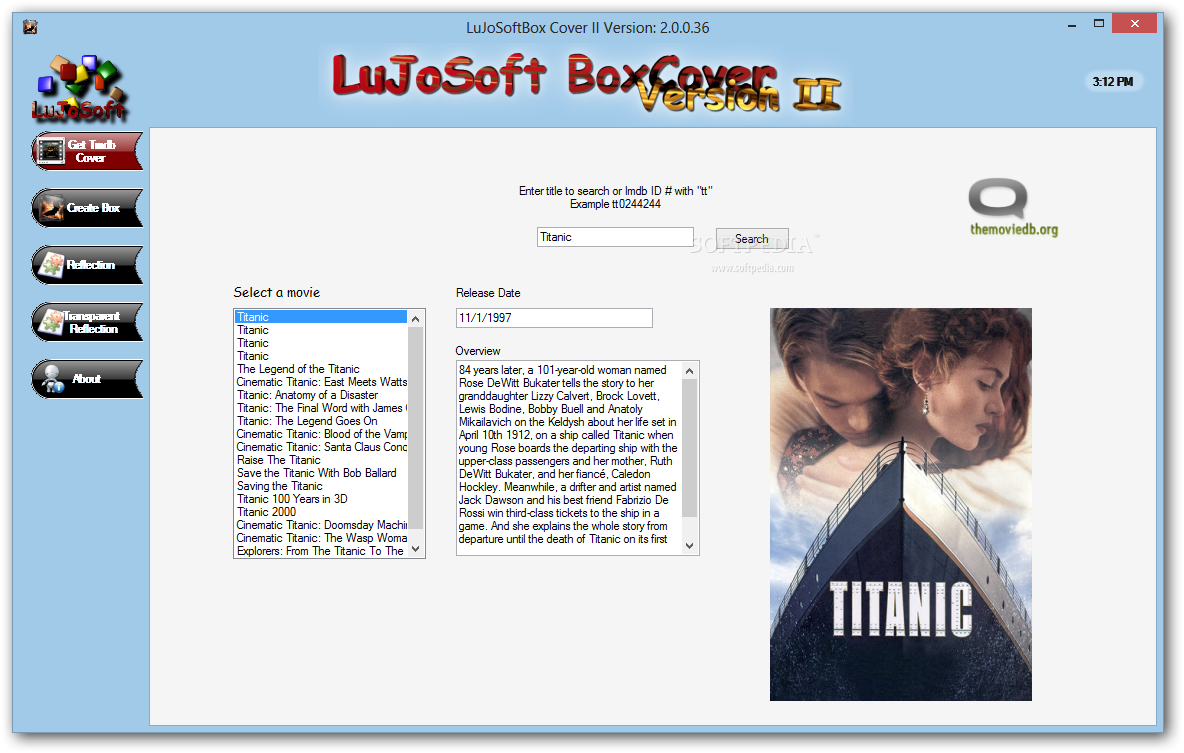Select Saving the Titanic
Image resolution: width=1184 pixels, height=753 pixels.
coord(321,486)
